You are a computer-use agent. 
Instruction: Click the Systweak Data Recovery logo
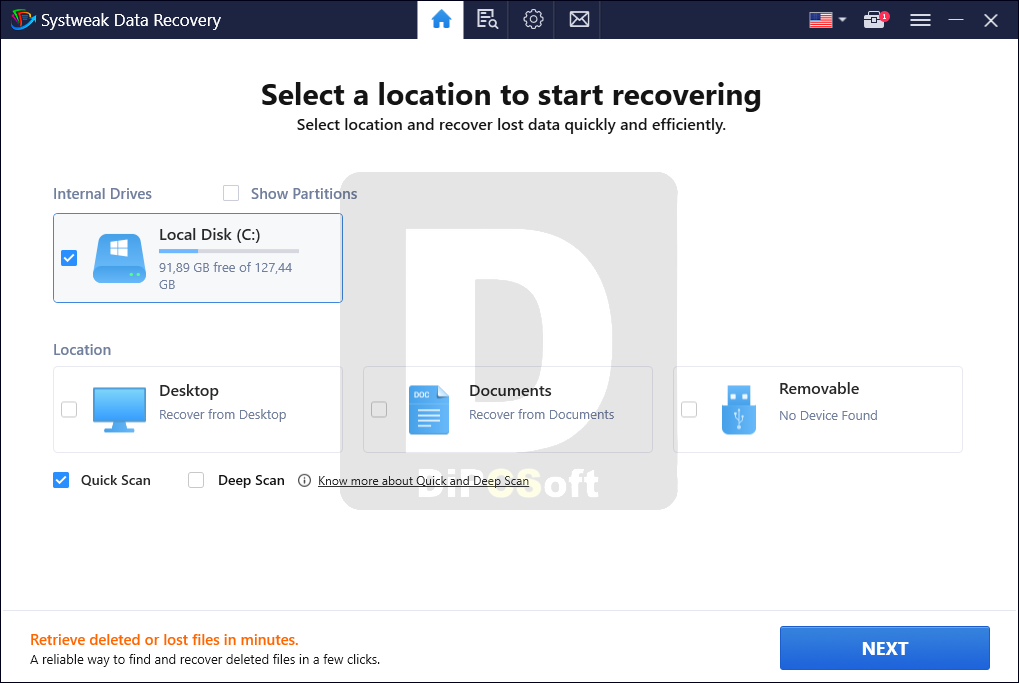click(23, 19)
